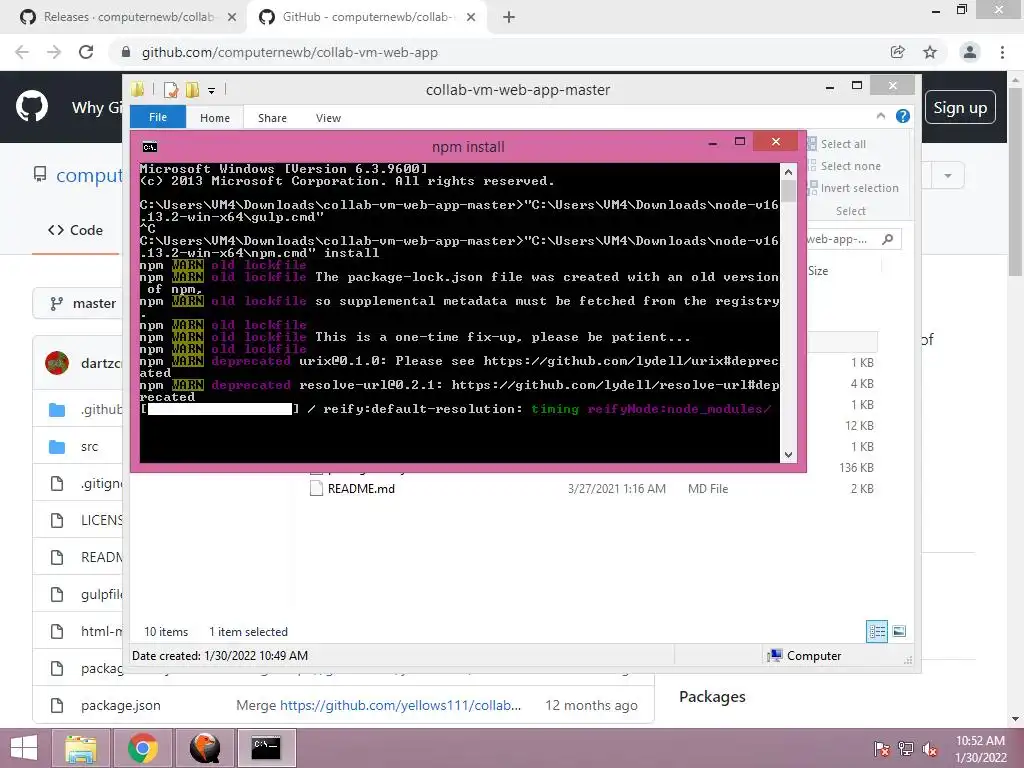The image size is (1024, 768).
Task: Switch to the Home ribbon tab
Action: 215,118
